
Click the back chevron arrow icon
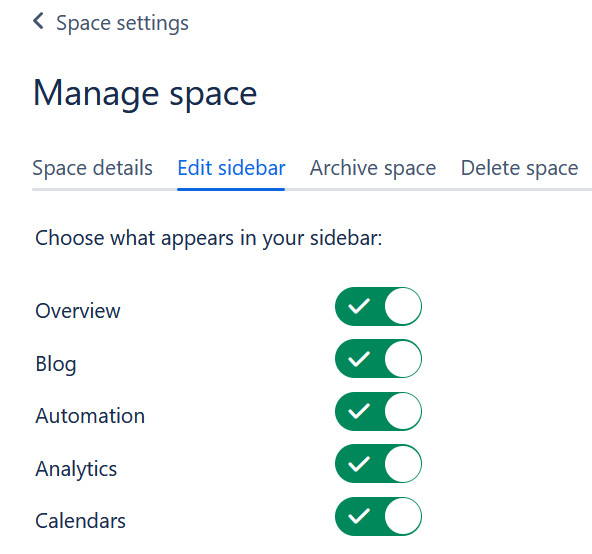point(38,21)
